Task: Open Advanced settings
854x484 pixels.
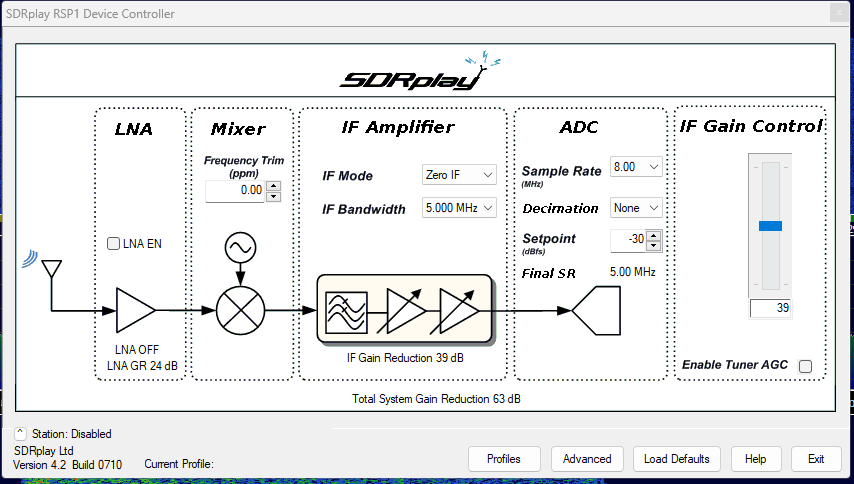Action: point(587,459)
